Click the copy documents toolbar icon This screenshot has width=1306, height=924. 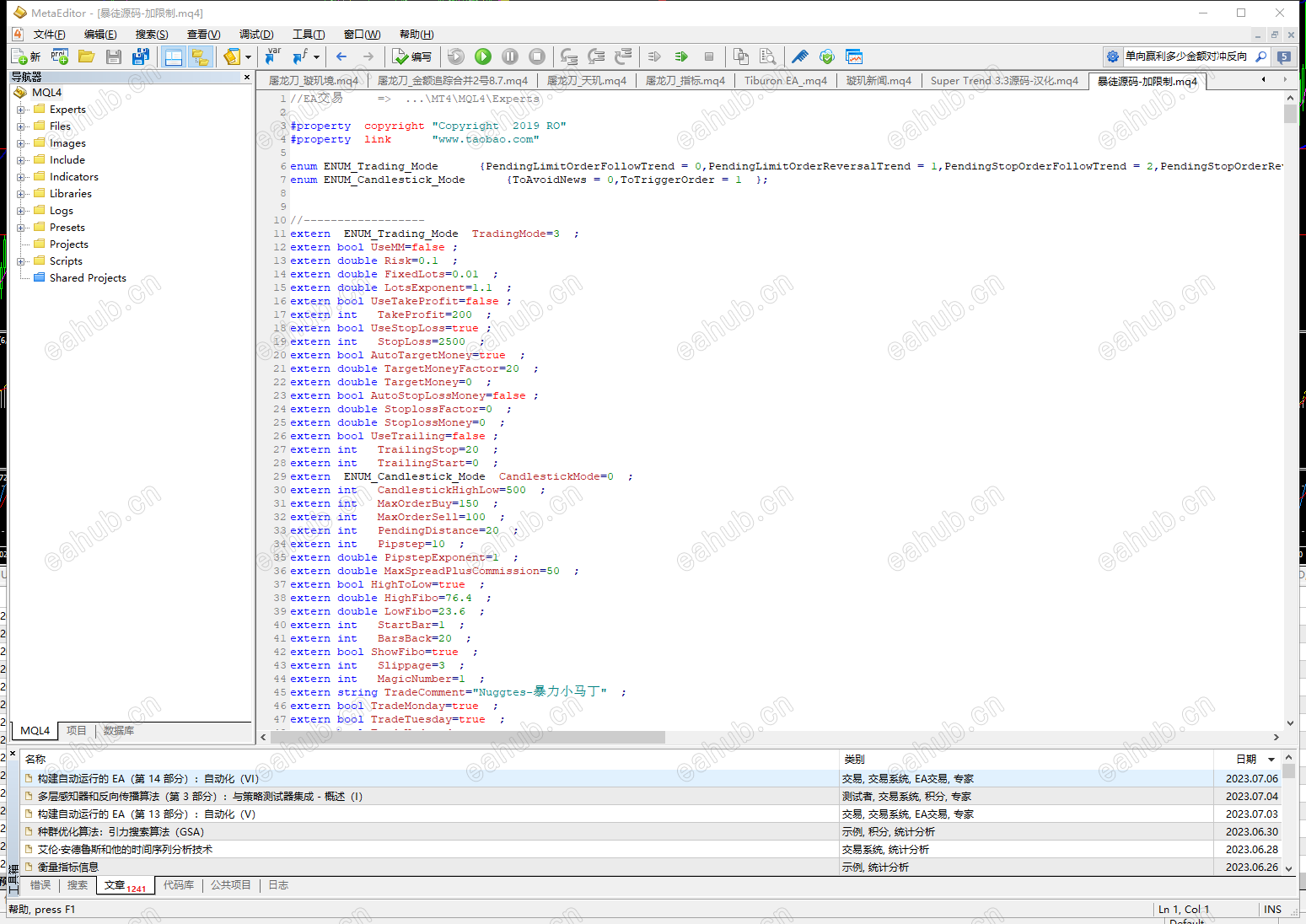741,56
